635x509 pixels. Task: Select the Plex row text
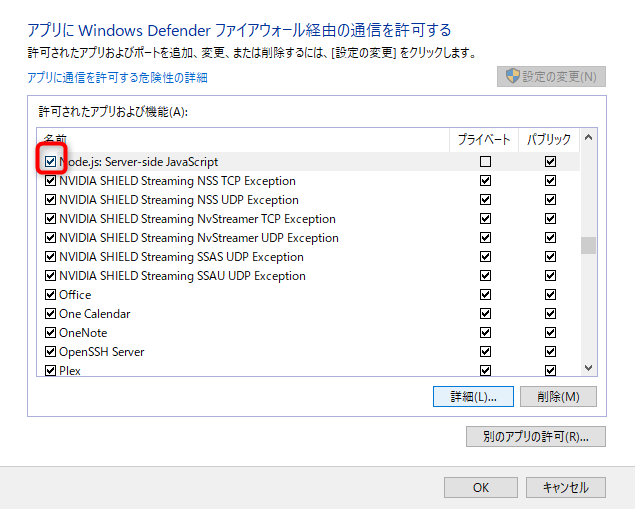pyautogui.click(x=70, y=371)
